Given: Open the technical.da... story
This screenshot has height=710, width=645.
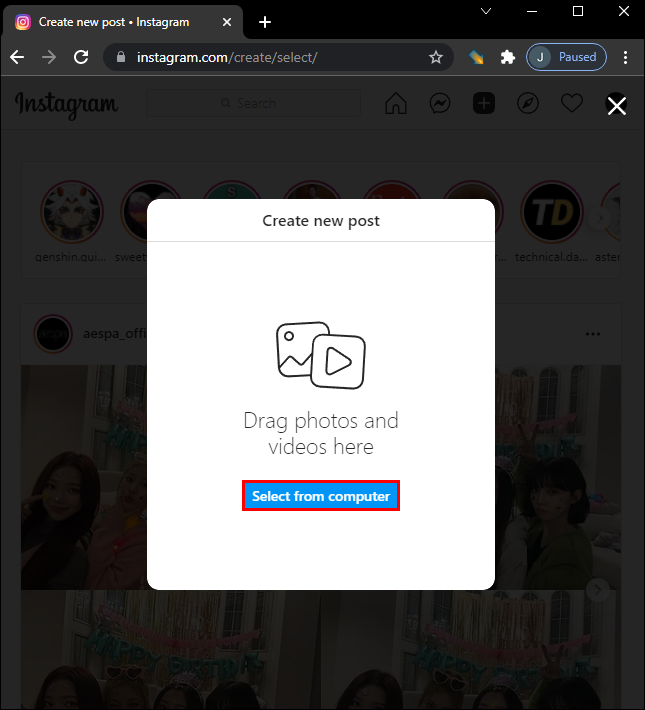Looking at the screenshot, I should pyautogui.click(x=551, y=212).
